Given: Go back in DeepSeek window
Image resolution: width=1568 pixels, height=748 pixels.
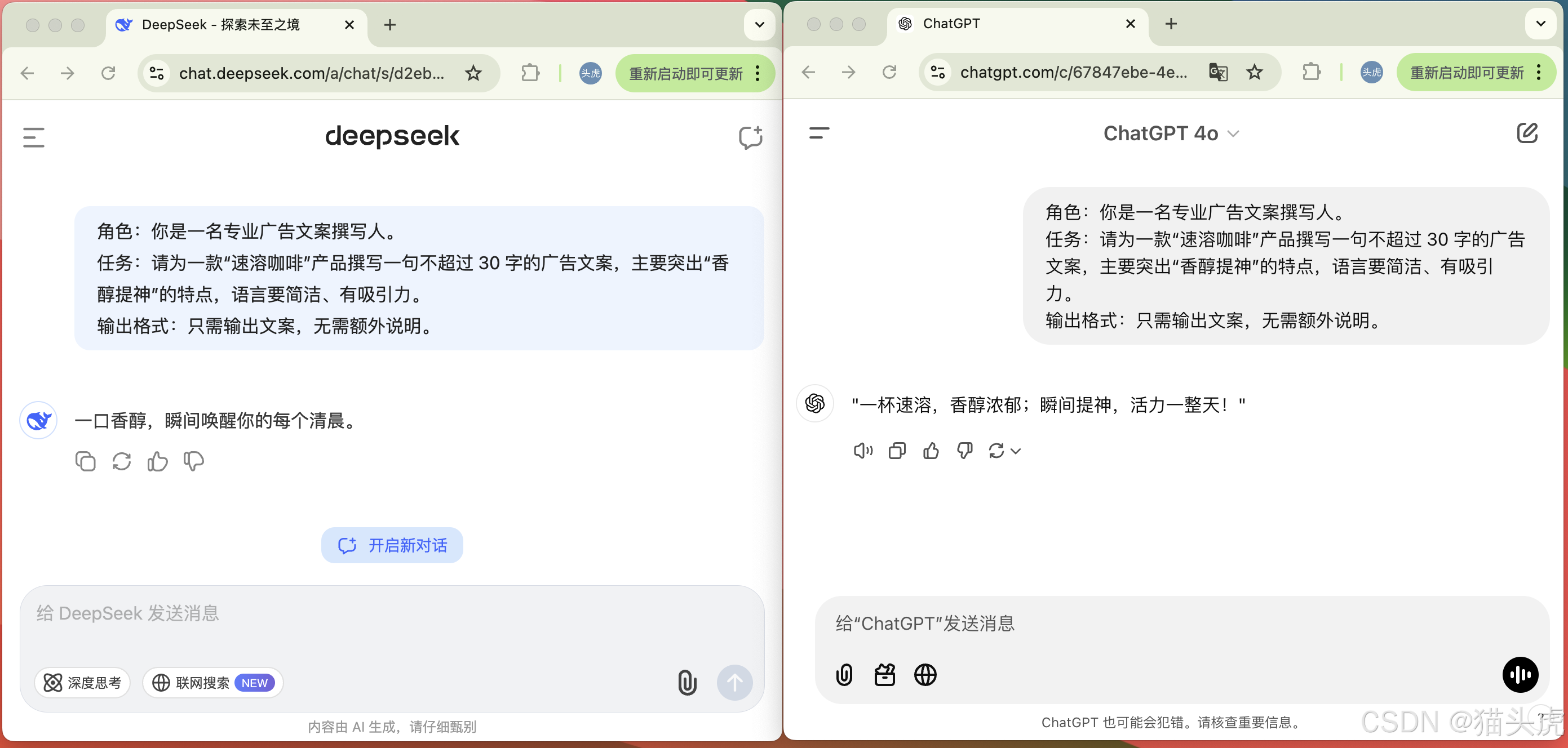Looking at the screenshot, I should tap(28, 74).
